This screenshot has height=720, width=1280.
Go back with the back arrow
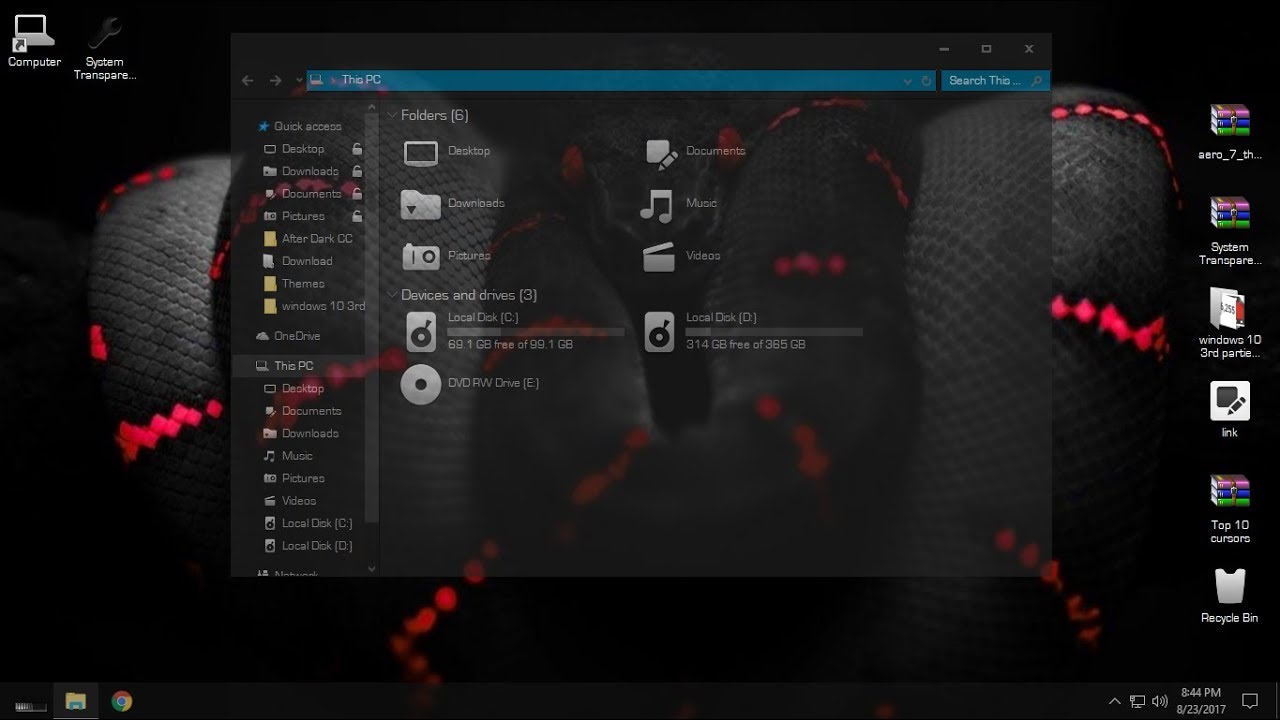[248, 80]
